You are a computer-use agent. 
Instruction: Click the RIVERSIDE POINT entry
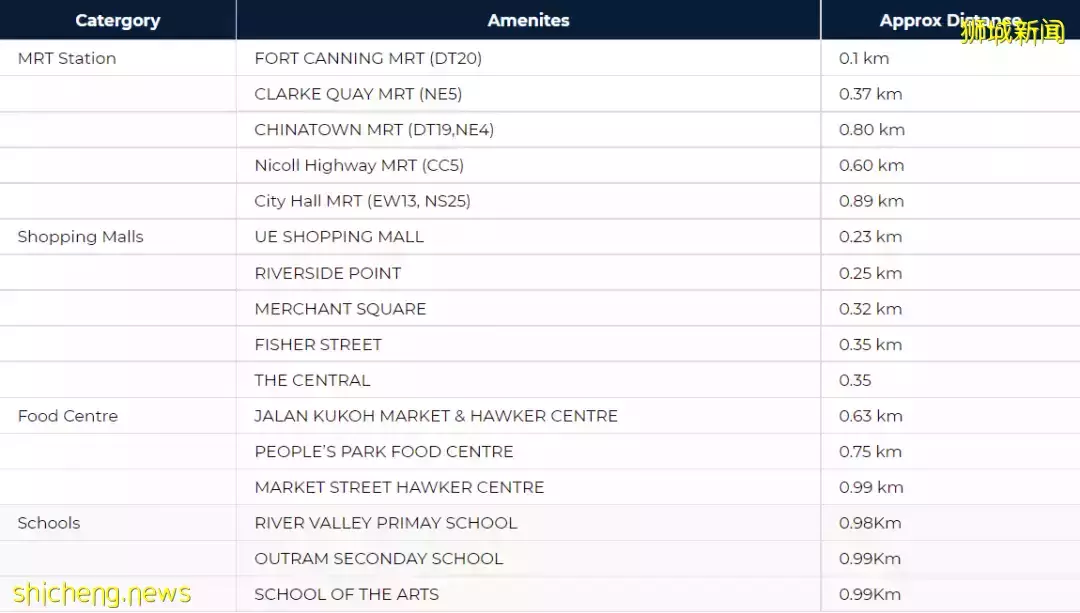(x=328, y=273)
